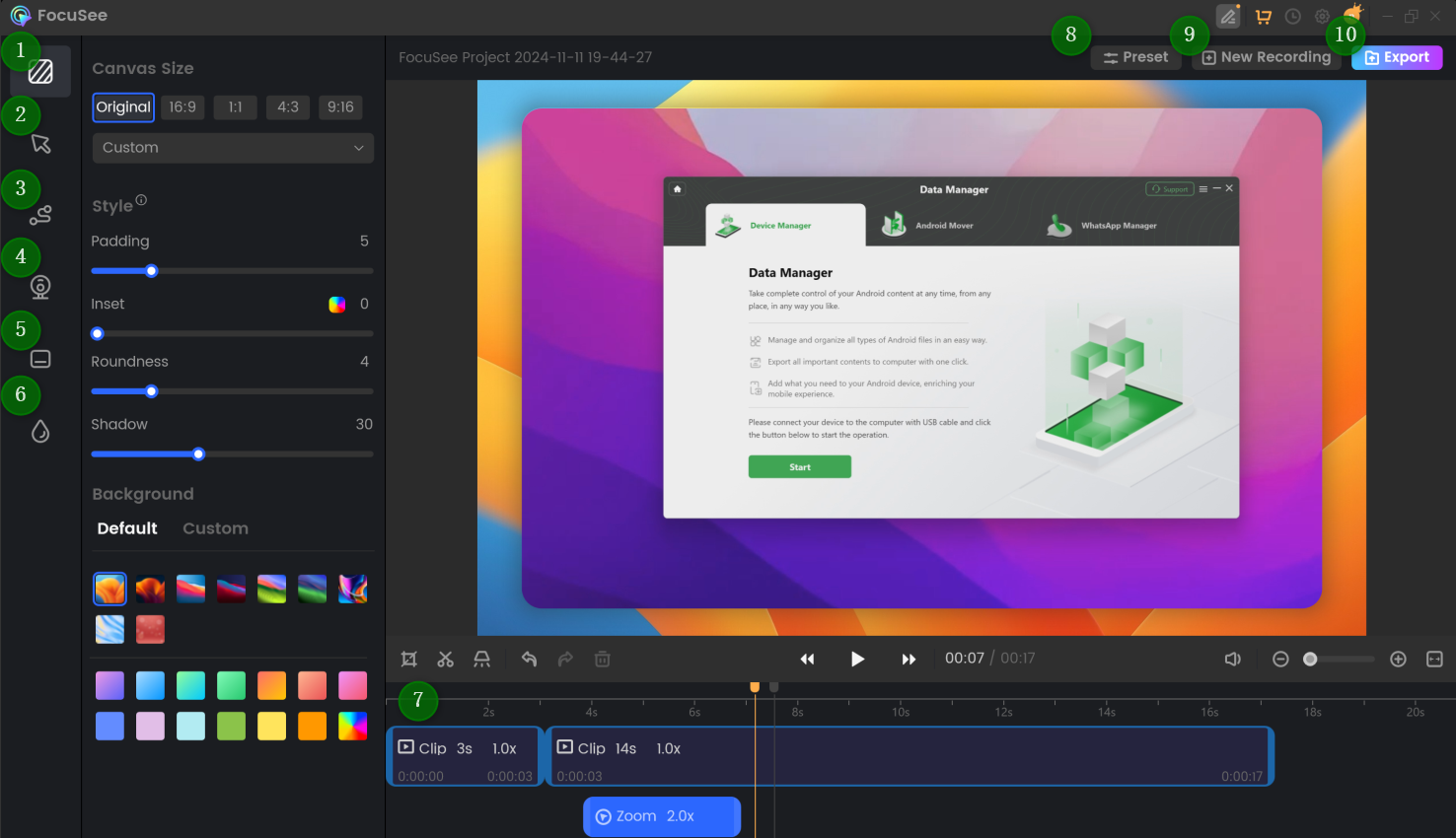The width and height of the screenshot is (1456, 838).
Task: Click the orange playhead marker
Action: pyautogui.click(x=755, y=686)
